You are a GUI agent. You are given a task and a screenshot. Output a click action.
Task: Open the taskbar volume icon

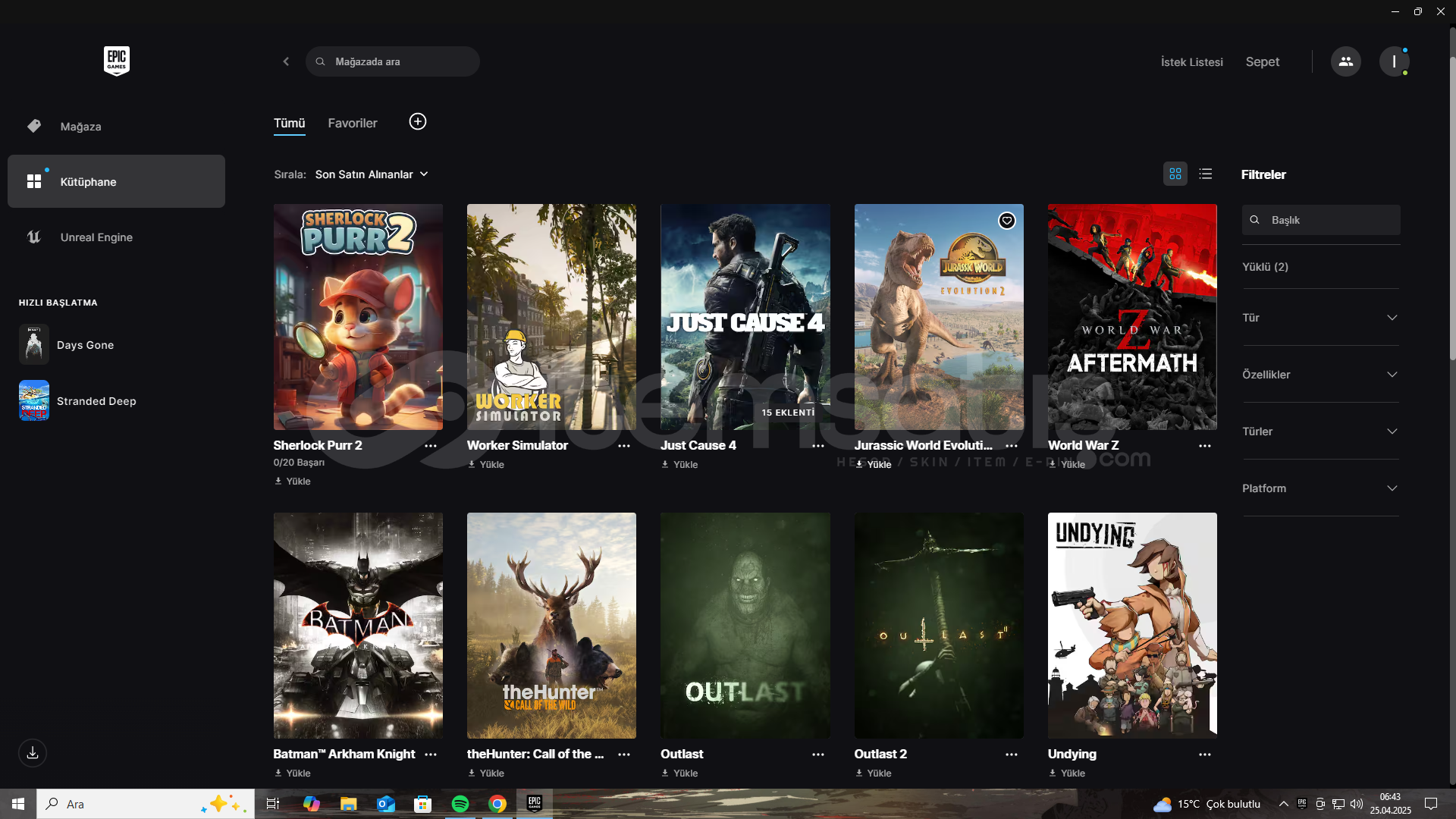tap(1357, 804)
